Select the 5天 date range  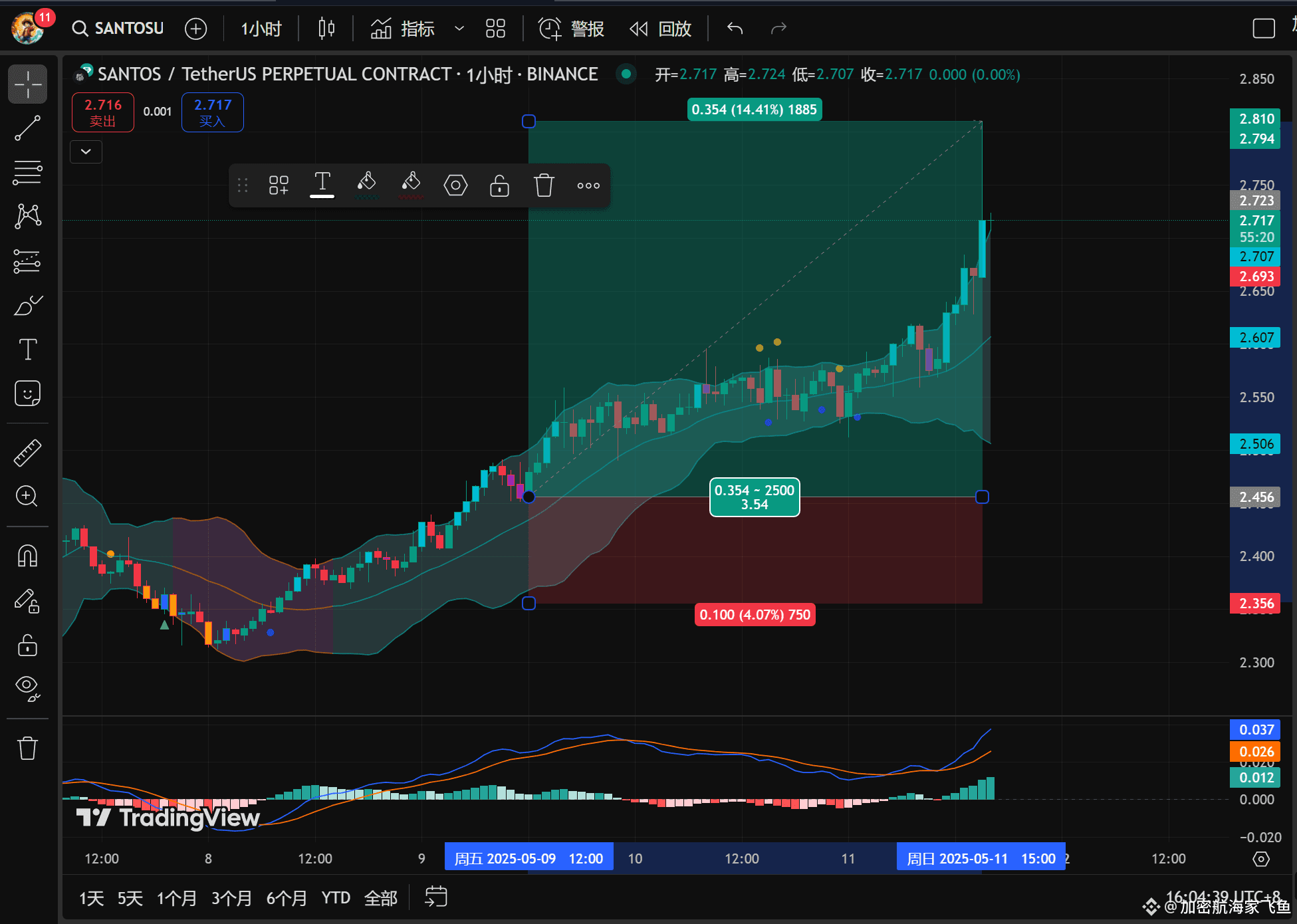pyautogui.click(x=130, y=898)
